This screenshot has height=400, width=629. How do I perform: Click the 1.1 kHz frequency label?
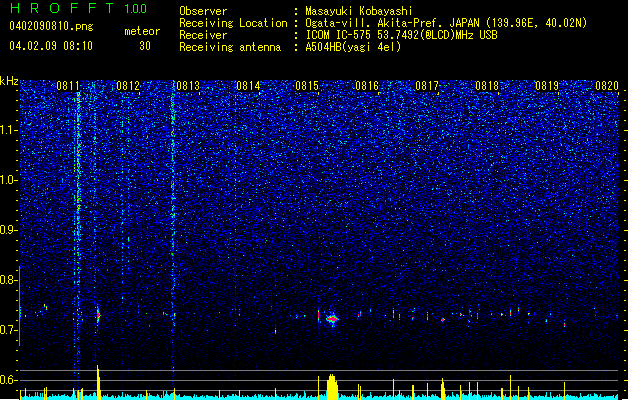coord(8,130)
